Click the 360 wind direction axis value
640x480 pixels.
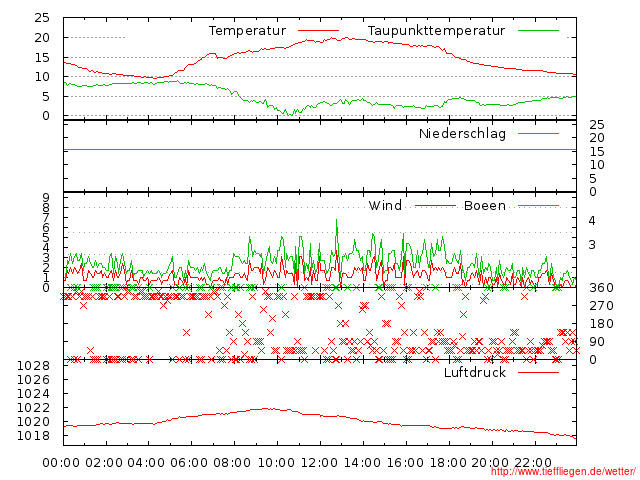(x=601, y=288)
